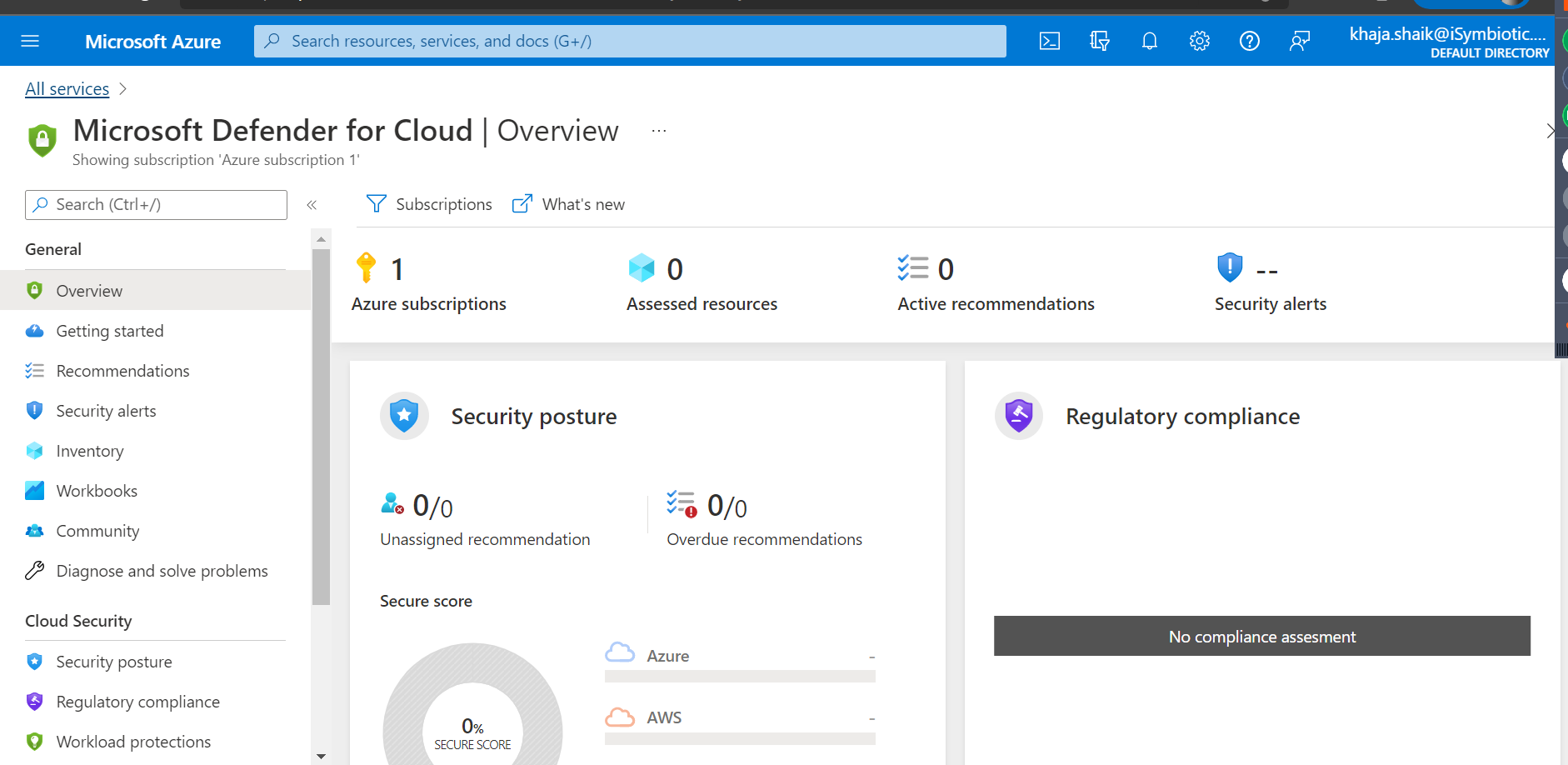Click the What's new toolbar link

(568, 204)
